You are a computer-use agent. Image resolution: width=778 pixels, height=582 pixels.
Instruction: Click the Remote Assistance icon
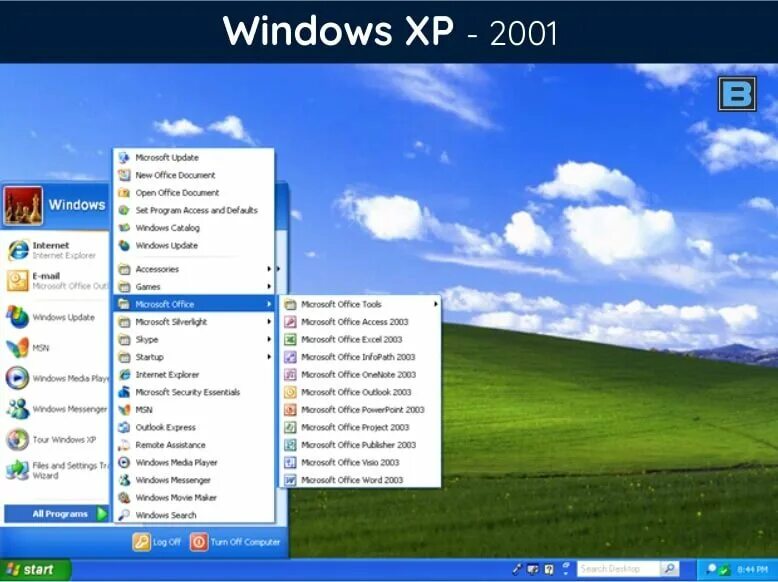pyautogui.click(x=124, y=445)
